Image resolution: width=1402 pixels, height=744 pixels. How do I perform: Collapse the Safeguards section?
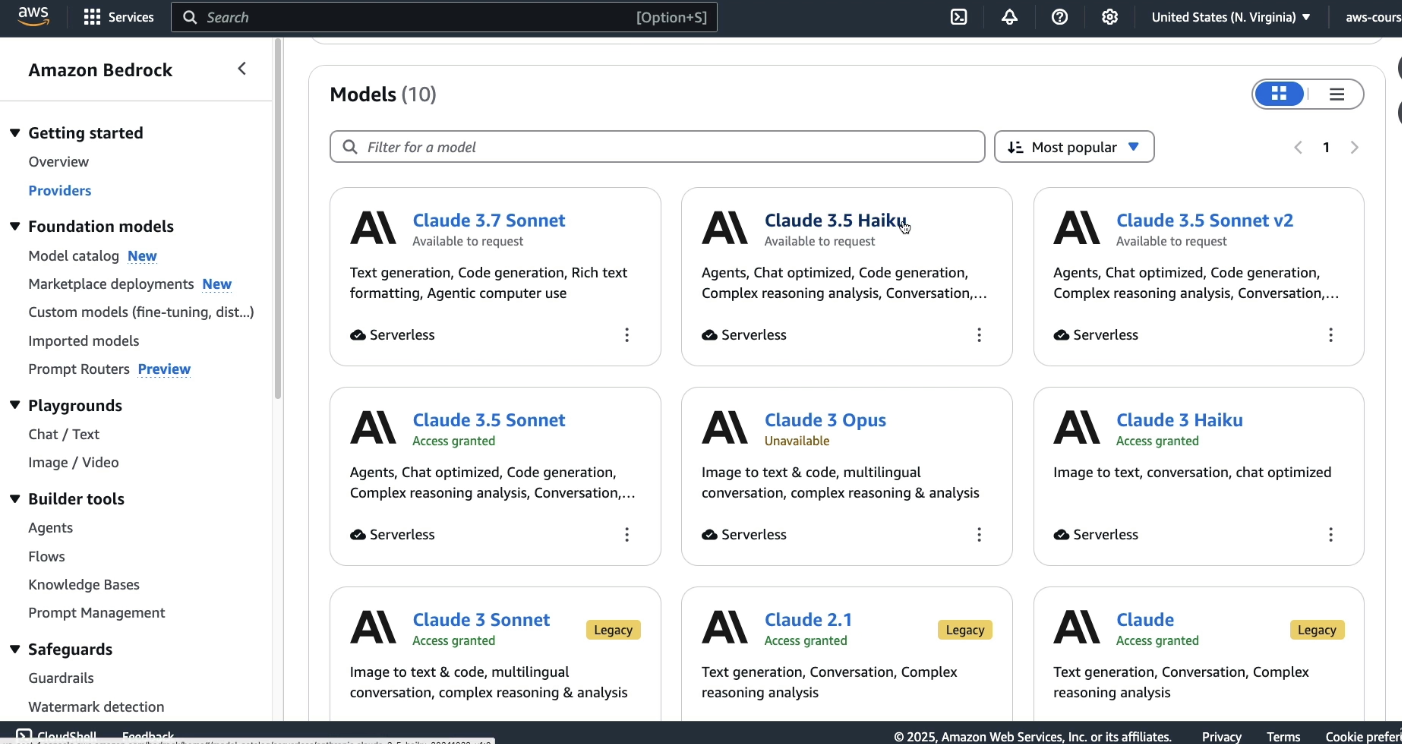[15, 649]
